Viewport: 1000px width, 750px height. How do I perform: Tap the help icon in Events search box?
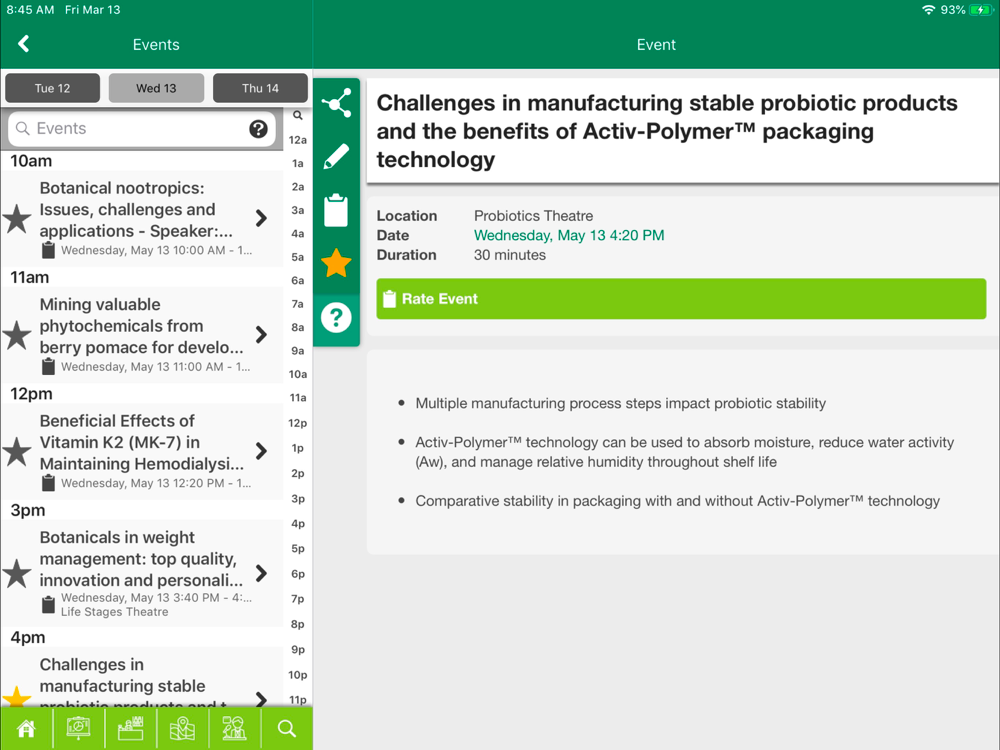pos(258,129)
